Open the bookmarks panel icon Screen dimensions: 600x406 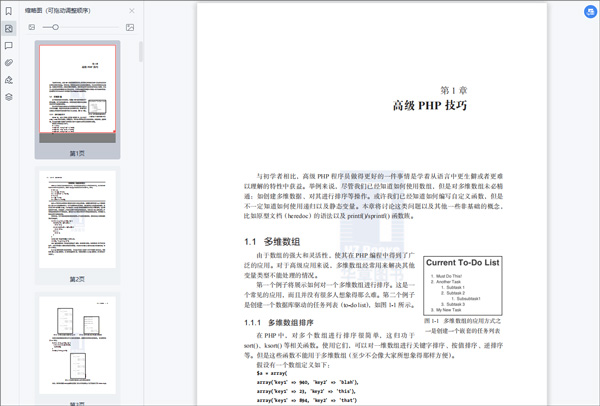tap(8, 11)
